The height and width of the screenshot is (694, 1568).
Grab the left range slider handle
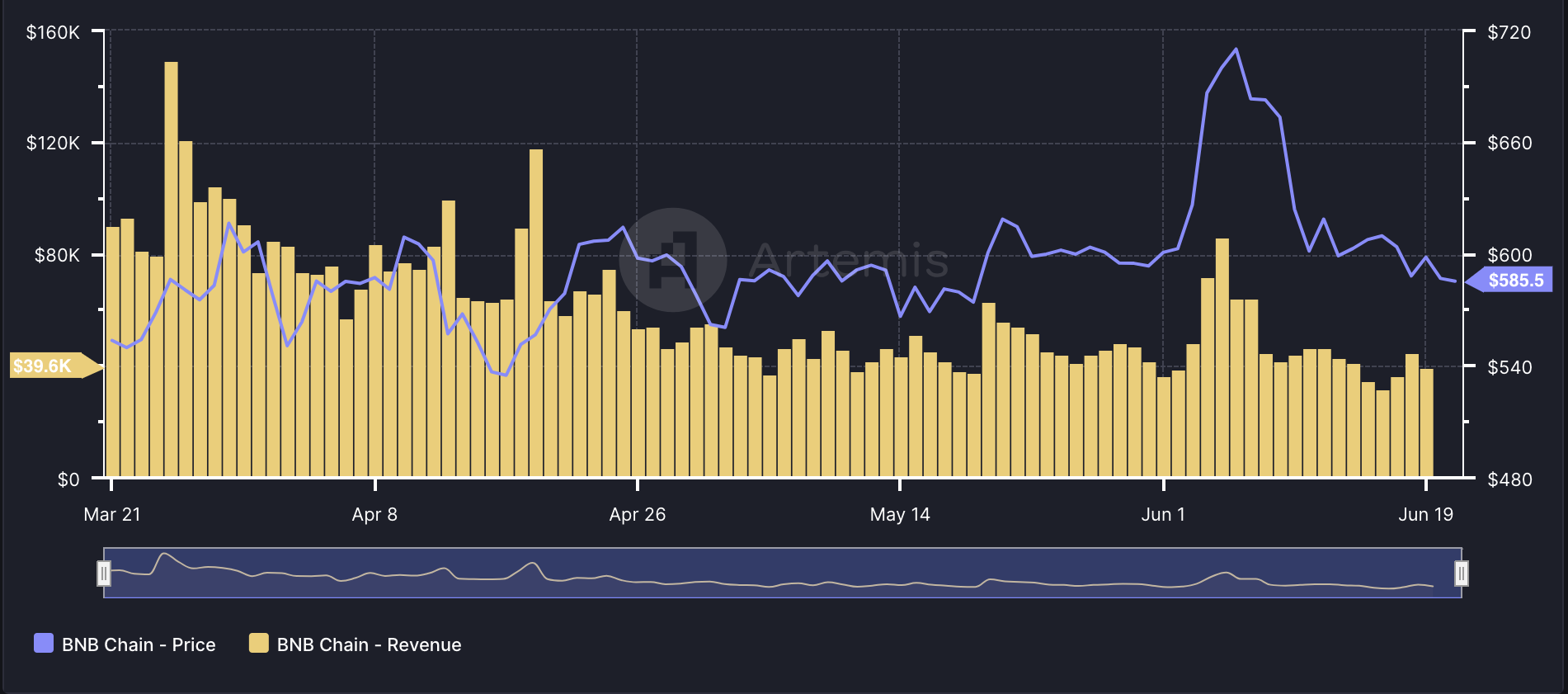click(104, 573)
